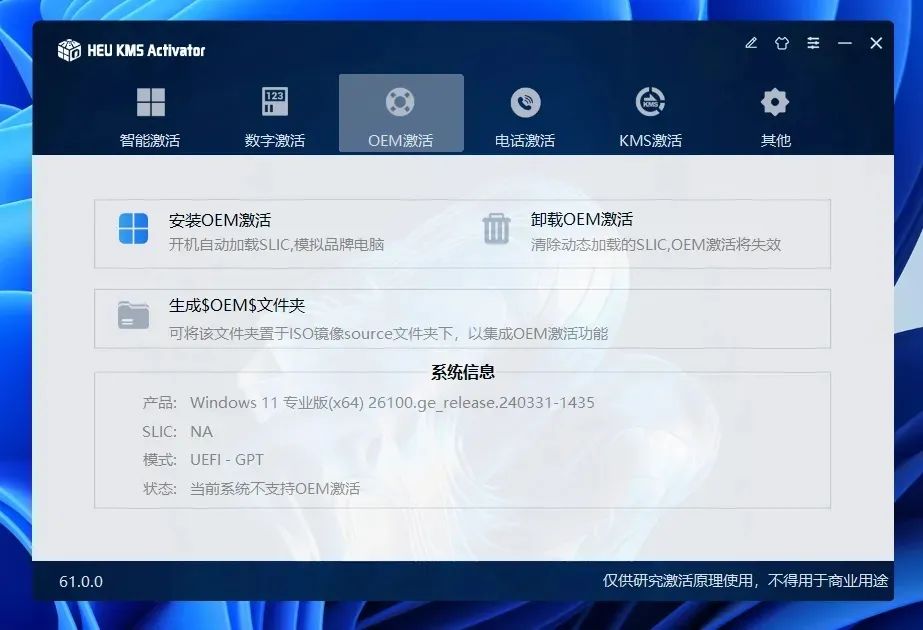Click the 状态: label
923x630 pixels.
click(x=160, y=489)
